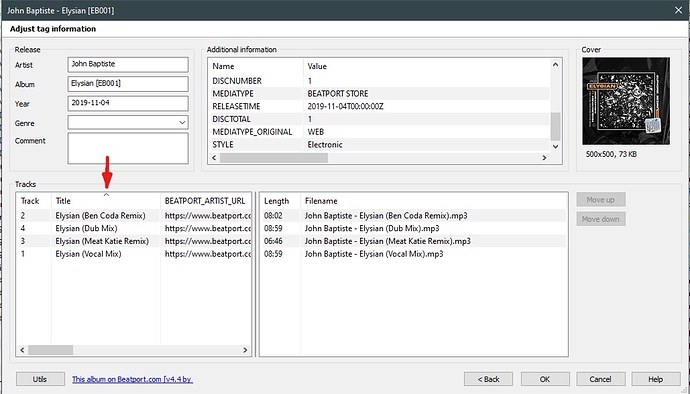Viewport: 690px width, 394px height.
Task: Click the Back button
Action: click(488, 379)
